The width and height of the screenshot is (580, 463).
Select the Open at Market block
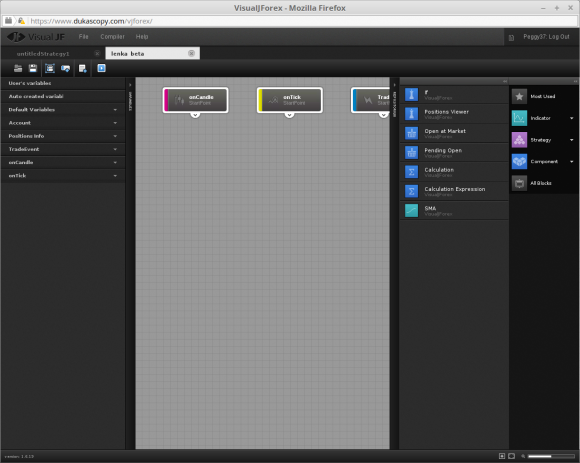454,133
